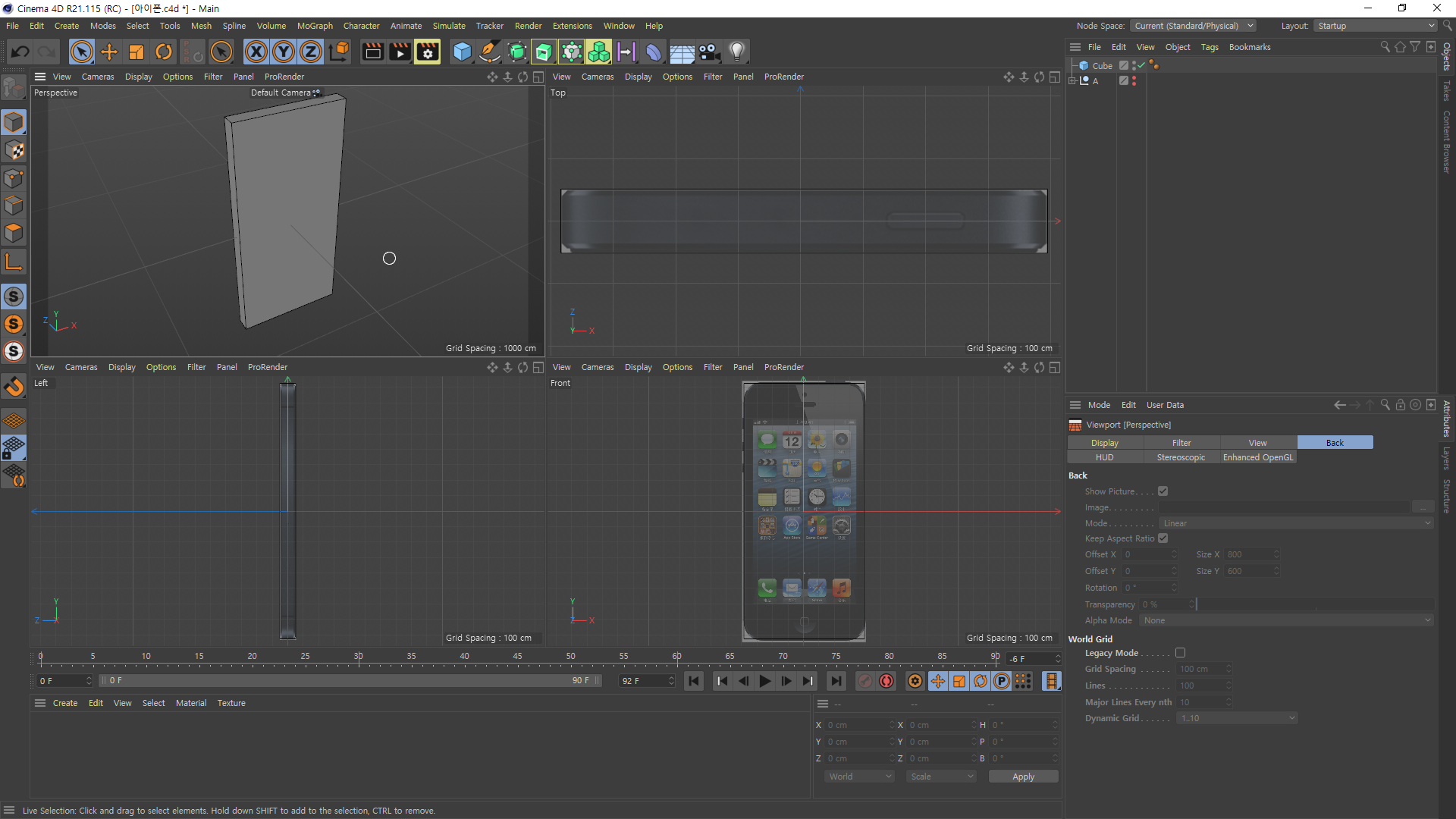Click the Transparency slider

point(1313,604)
